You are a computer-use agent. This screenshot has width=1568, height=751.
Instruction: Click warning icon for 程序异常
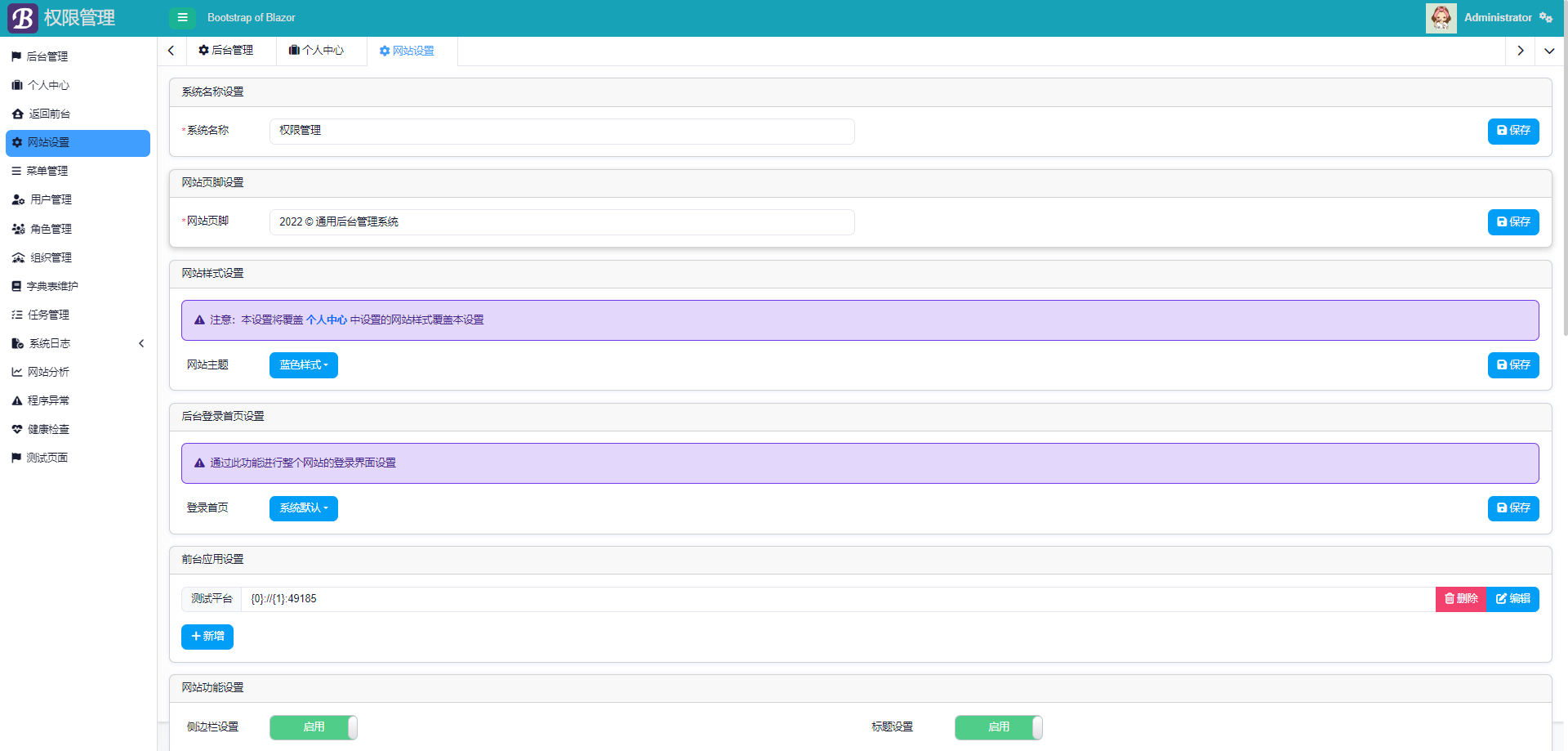[x=17, y=400]
